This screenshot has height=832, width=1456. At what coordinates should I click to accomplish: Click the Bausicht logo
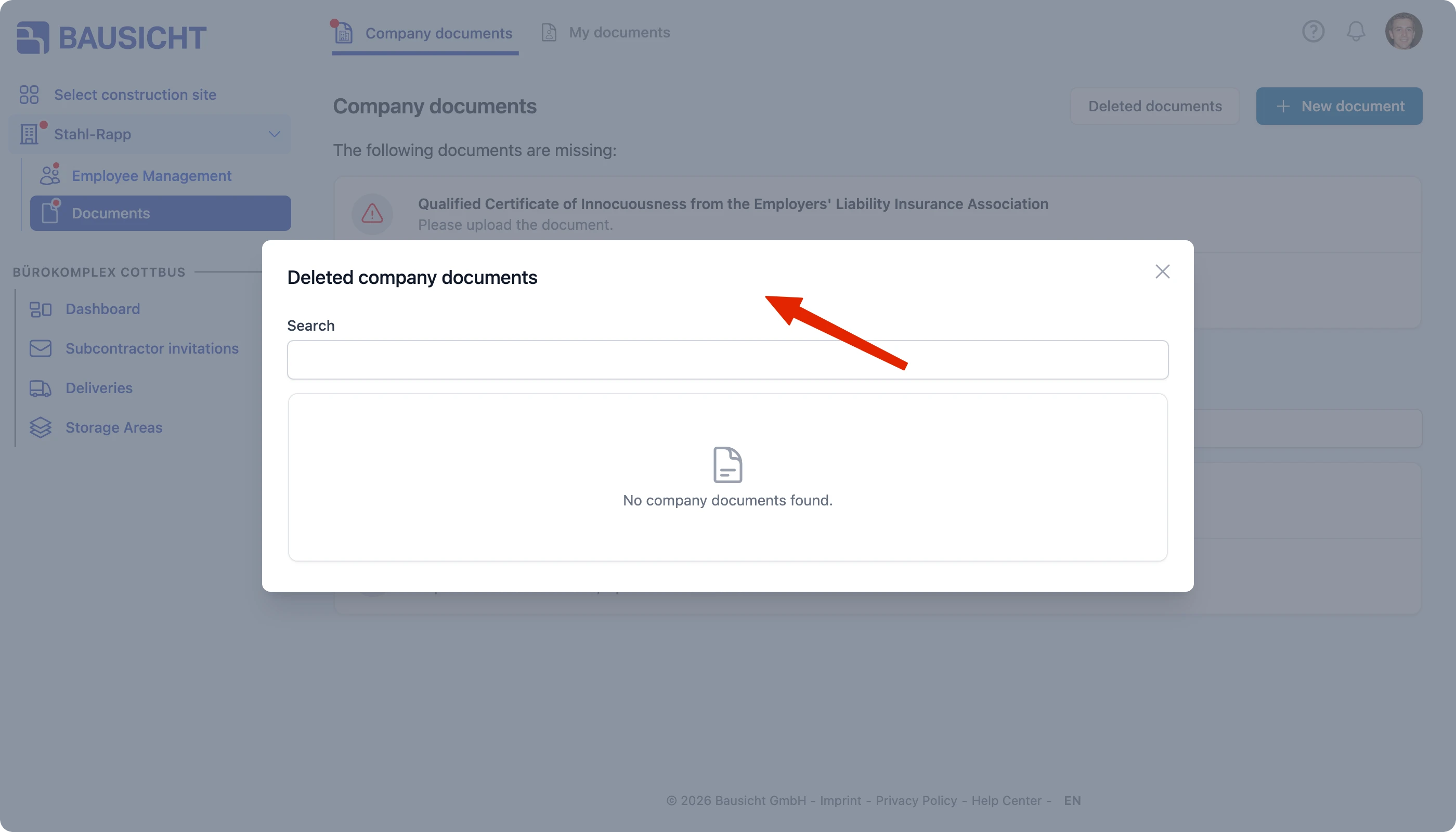112,38
